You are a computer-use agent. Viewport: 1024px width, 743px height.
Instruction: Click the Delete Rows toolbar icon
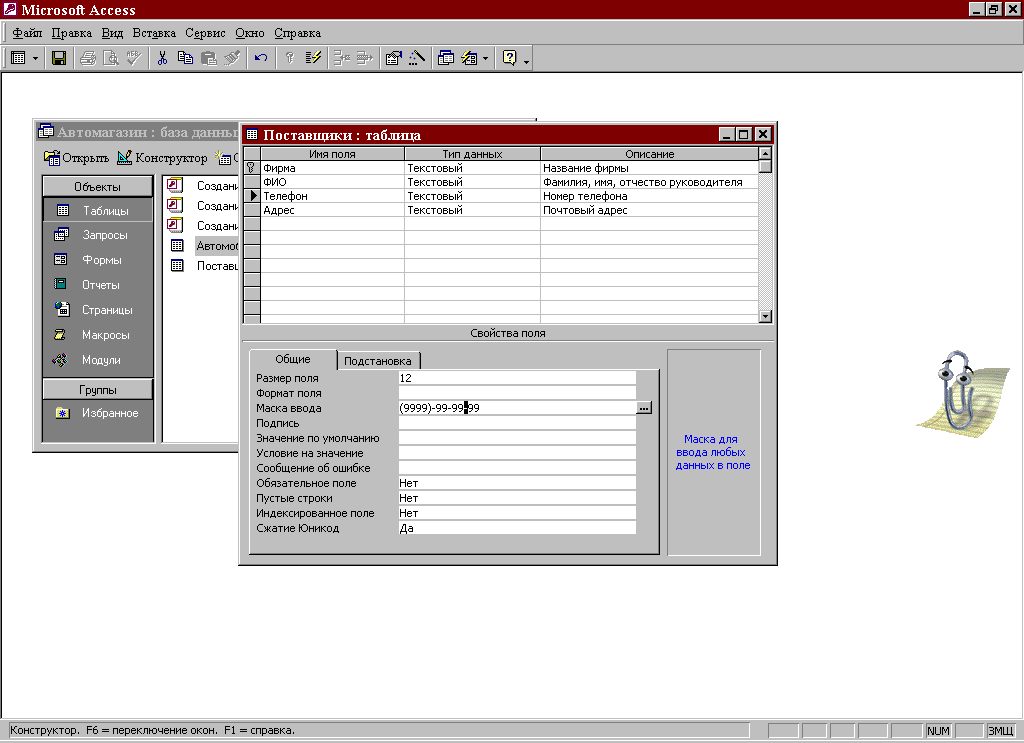pyautogui.click(x=364, y=58)
